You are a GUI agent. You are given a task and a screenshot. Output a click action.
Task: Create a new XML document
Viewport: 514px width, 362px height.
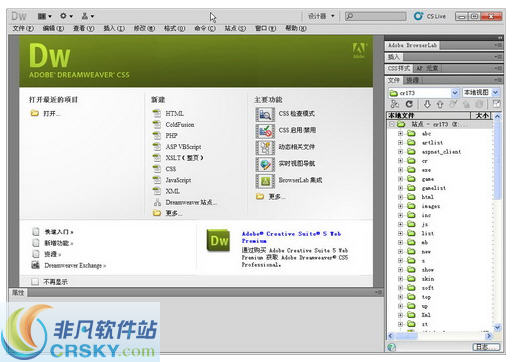pos(172,191)
